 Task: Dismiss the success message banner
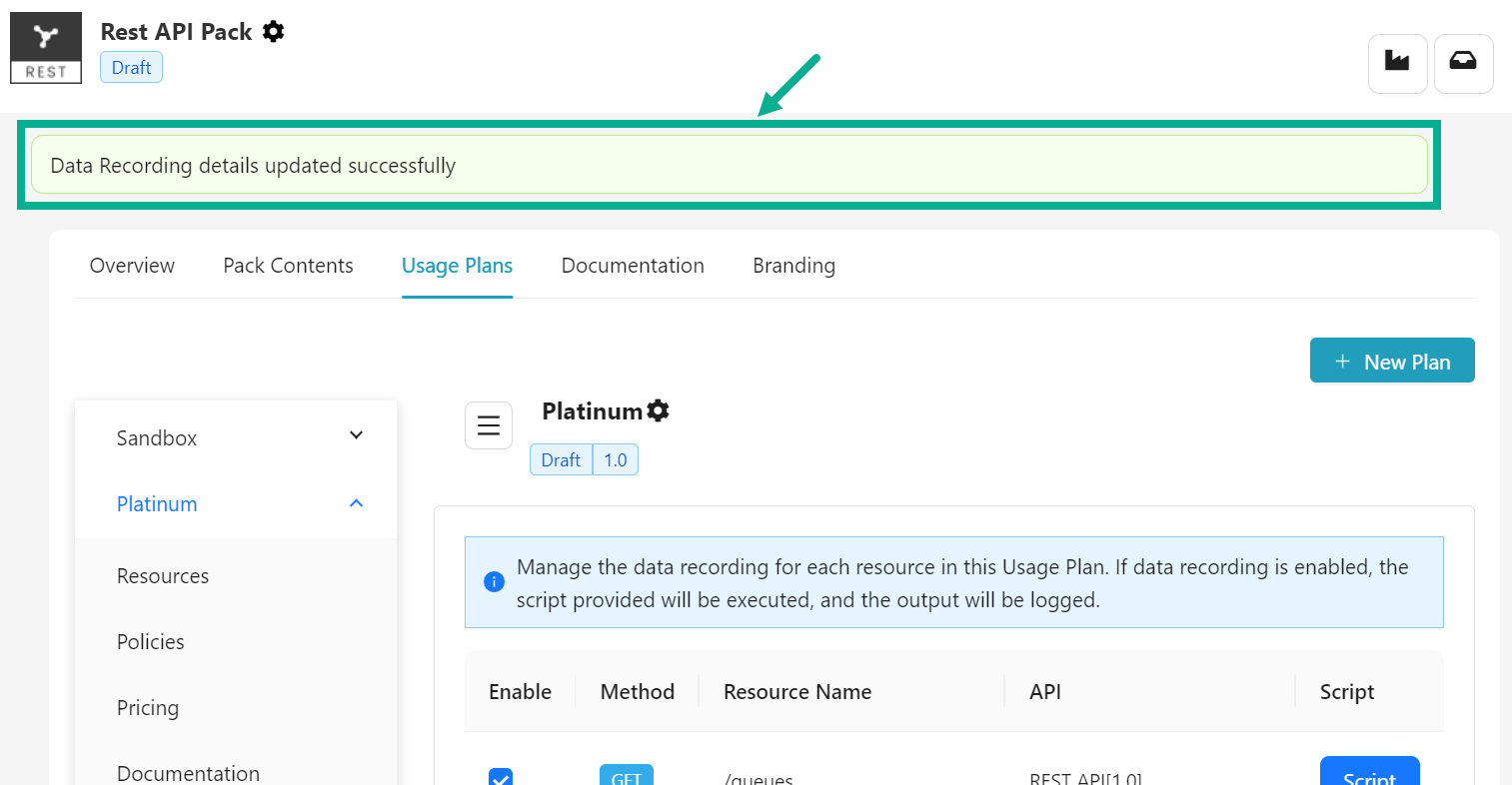[x=730, y=165]
